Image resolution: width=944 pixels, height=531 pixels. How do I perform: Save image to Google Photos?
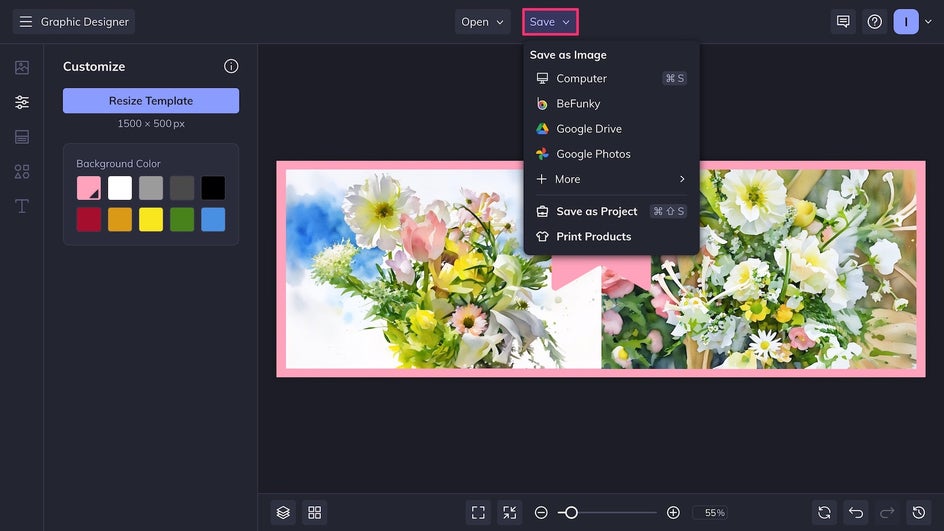coord(611,154)
